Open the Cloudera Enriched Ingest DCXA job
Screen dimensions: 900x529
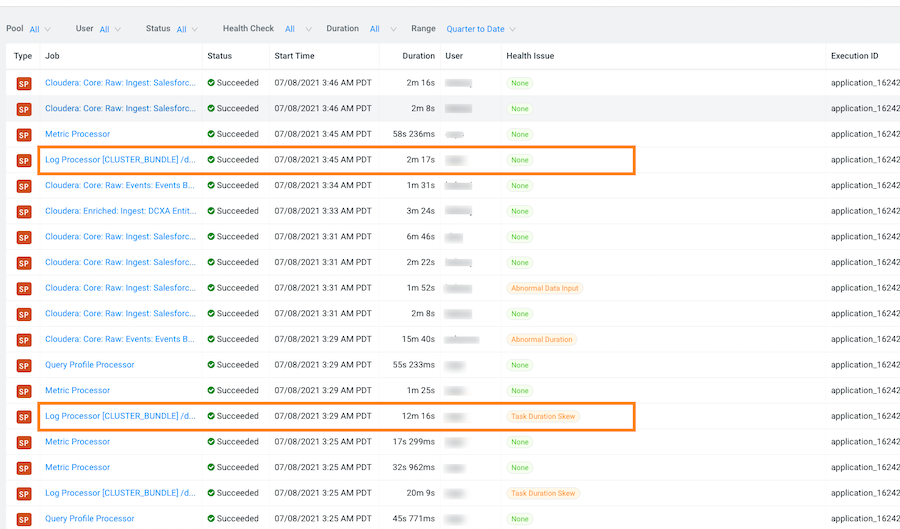pos(120,211)
